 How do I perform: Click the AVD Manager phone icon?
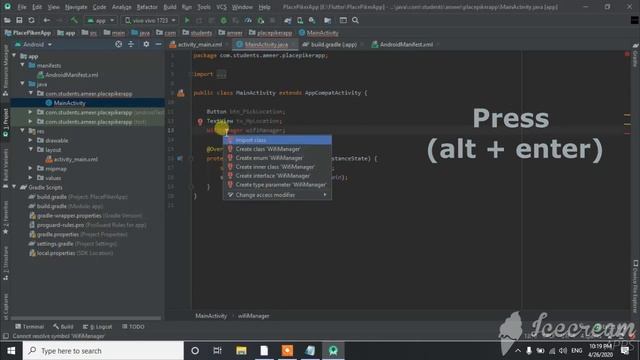click(300, 20)
